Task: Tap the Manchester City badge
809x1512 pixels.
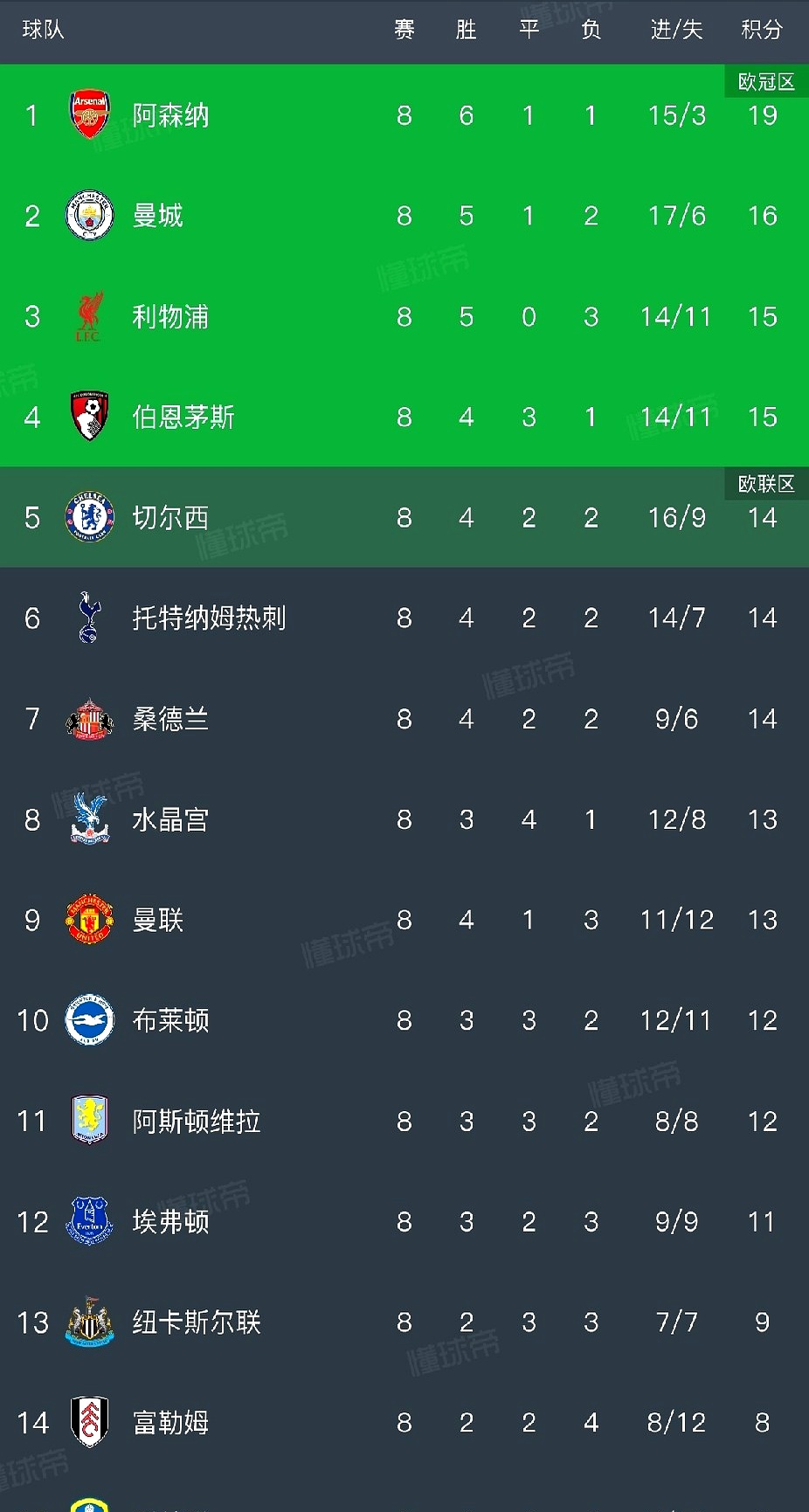Action: [89, 215]
